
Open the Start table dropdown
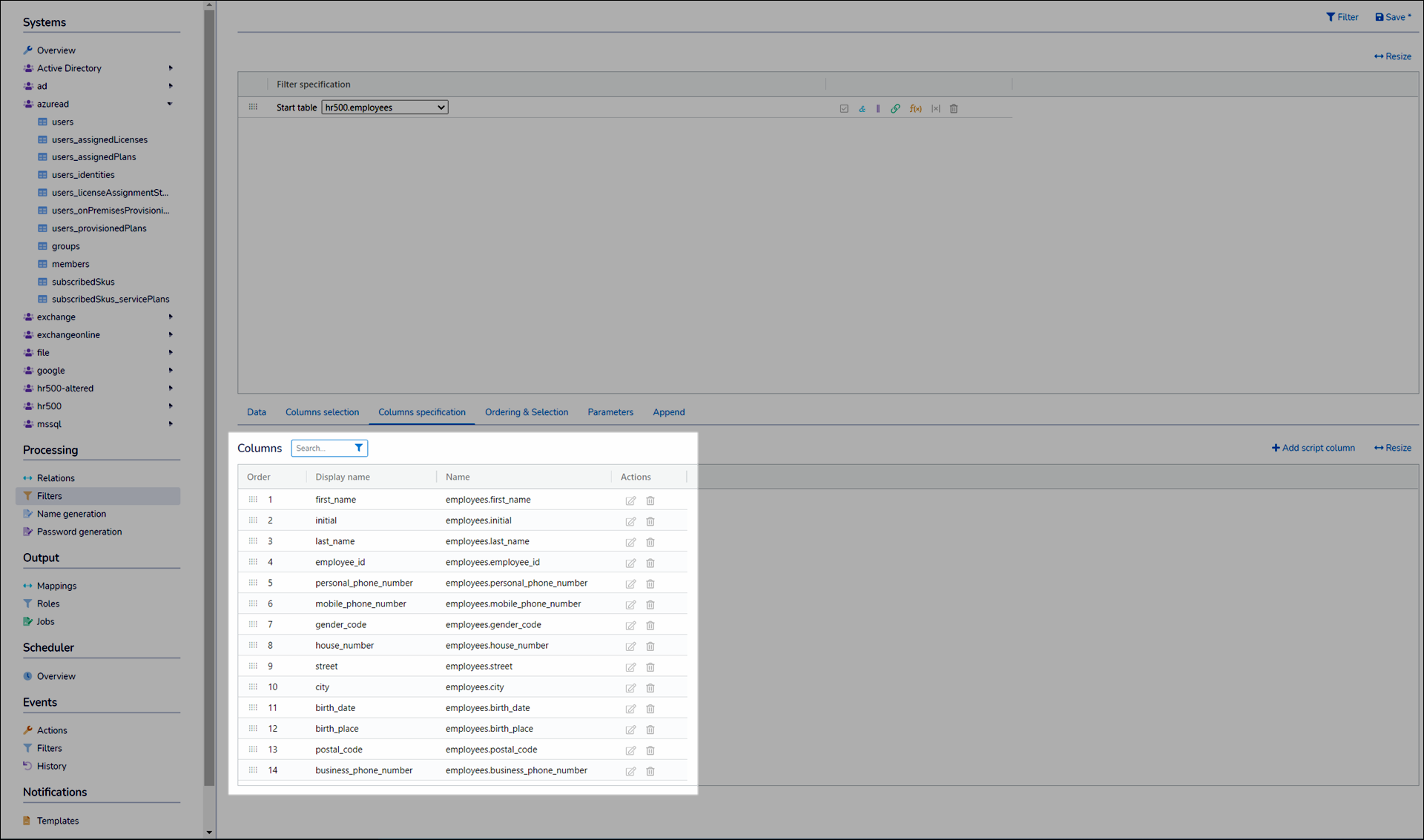[384, 108]
